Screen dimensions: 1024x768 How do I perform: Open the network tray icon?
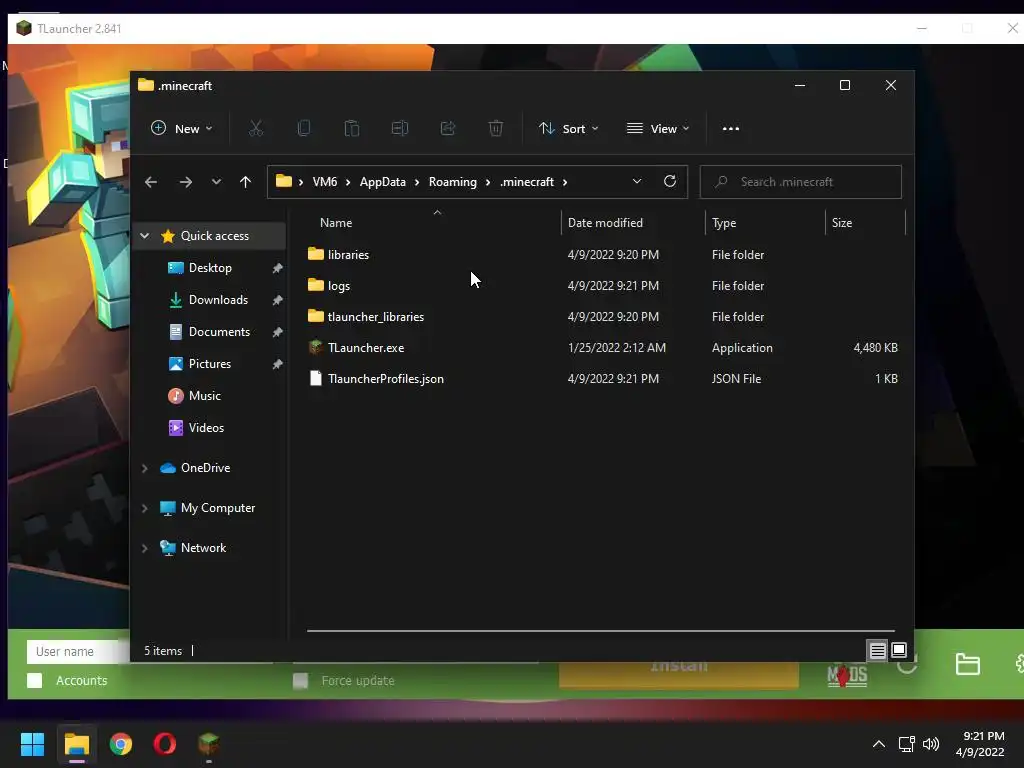906,744
